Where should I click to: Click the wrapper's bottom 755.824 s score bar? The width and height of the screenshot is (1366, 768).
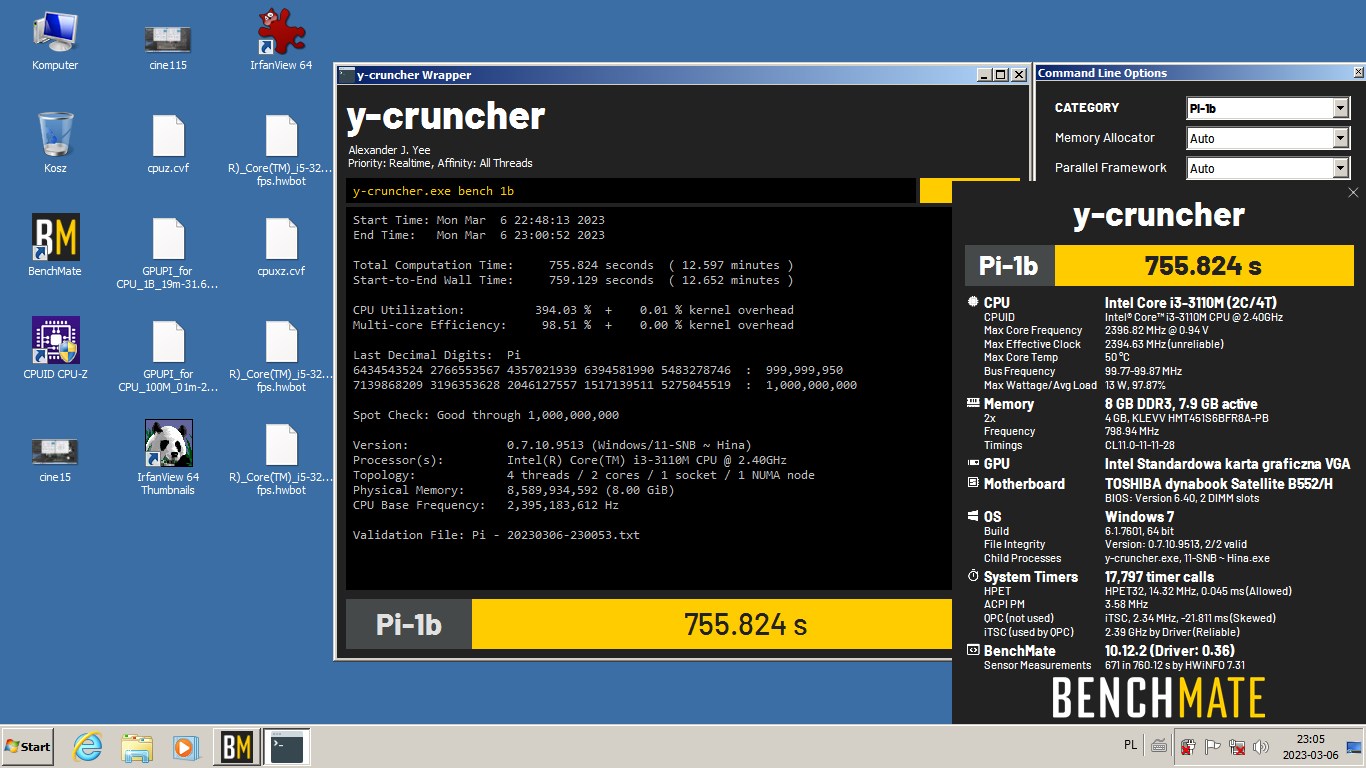coord(711,624)
